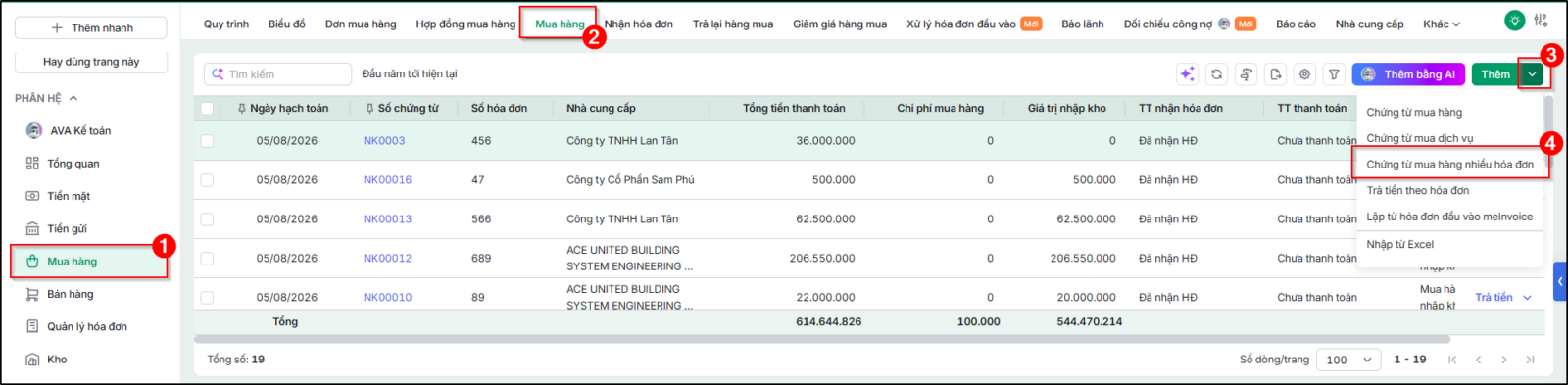Expand the Thêm button dropdown arrow
Screen dimensions: 1568x385
1532,74
